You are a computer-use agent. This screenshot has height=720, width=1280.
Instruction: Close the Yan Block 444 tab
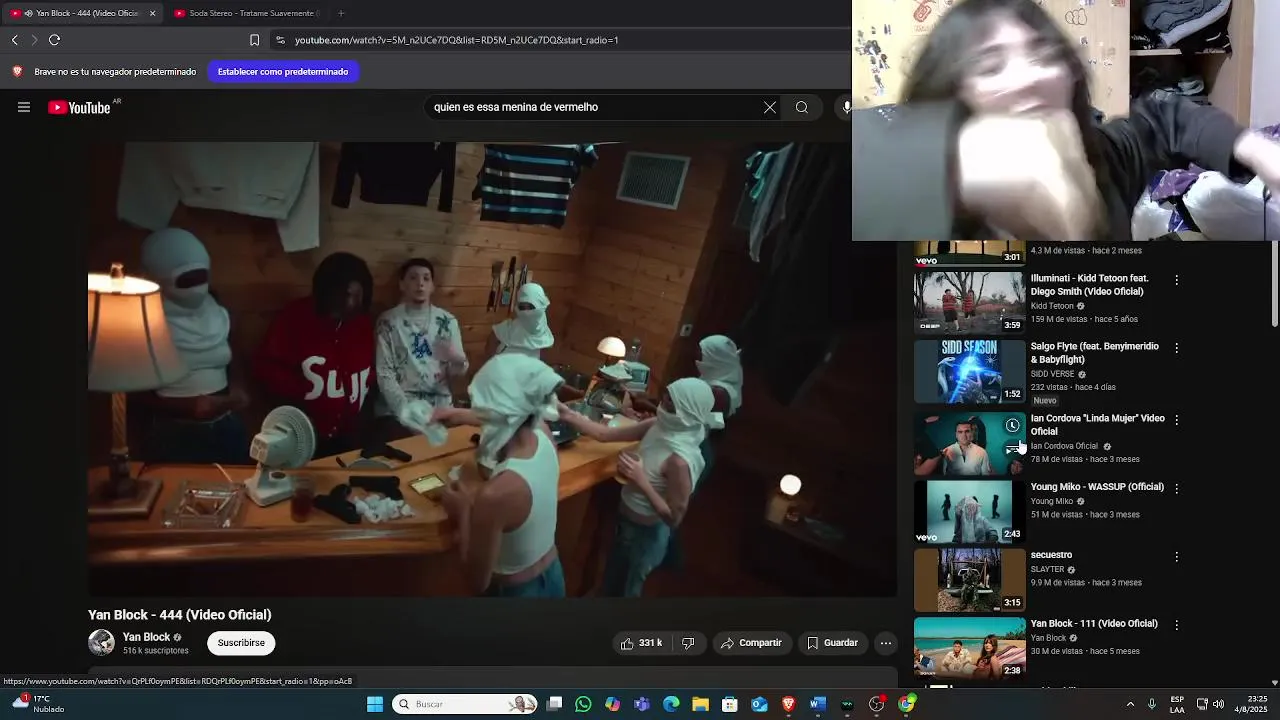(152, 13)
